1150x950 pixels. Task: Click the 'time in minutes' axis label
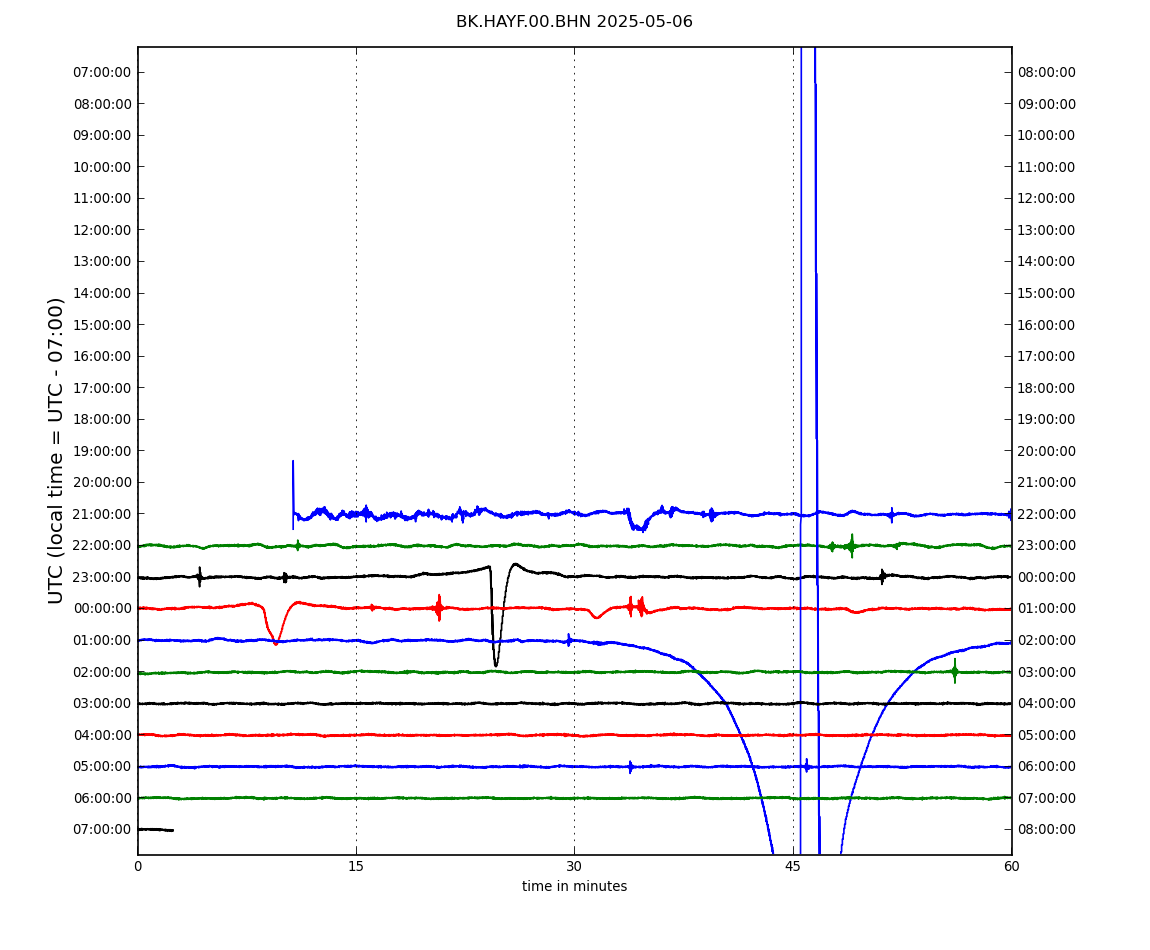(x=574, y=886)
